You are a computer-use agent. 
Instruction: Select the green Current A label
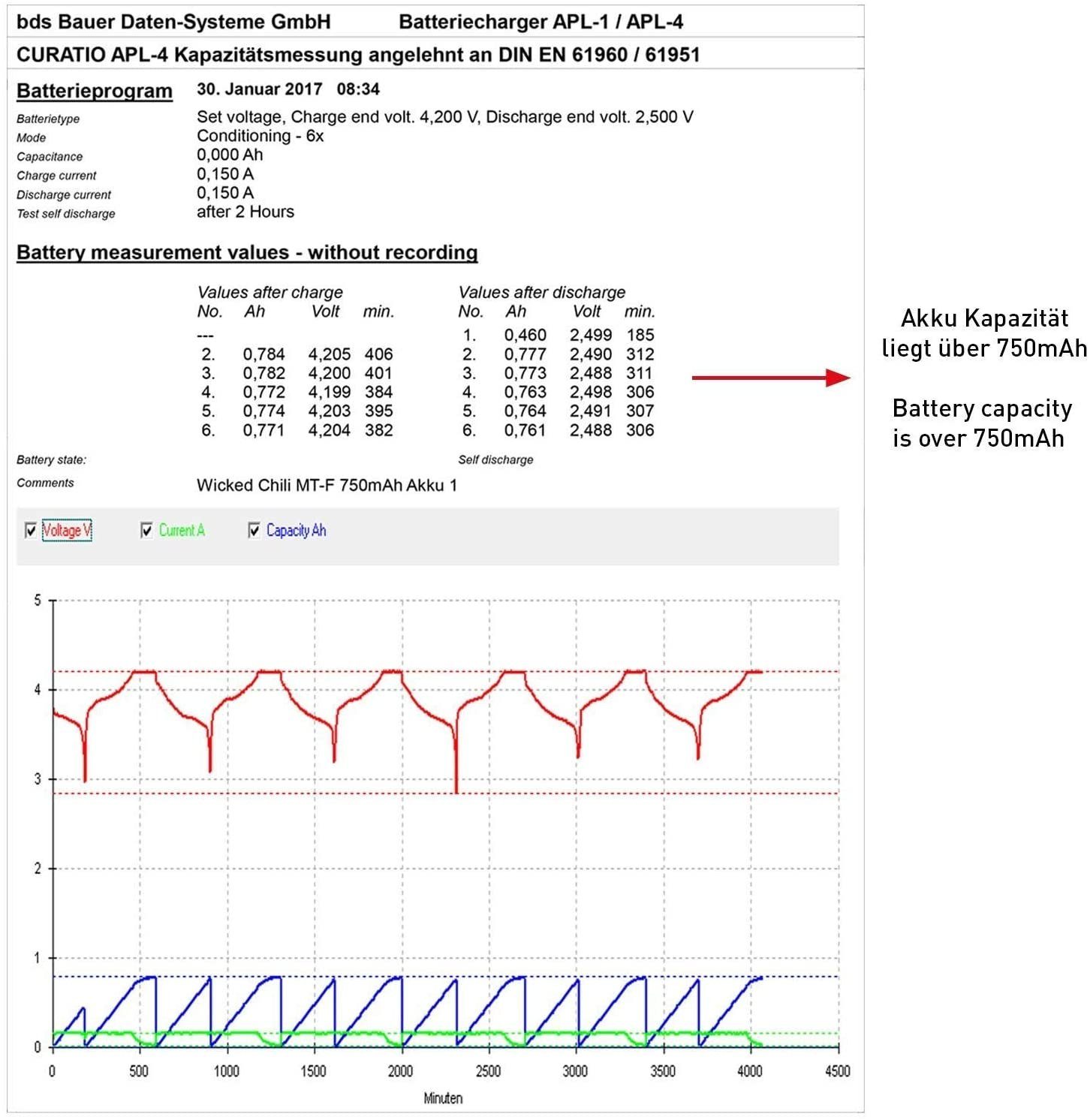tap(182, 531)
